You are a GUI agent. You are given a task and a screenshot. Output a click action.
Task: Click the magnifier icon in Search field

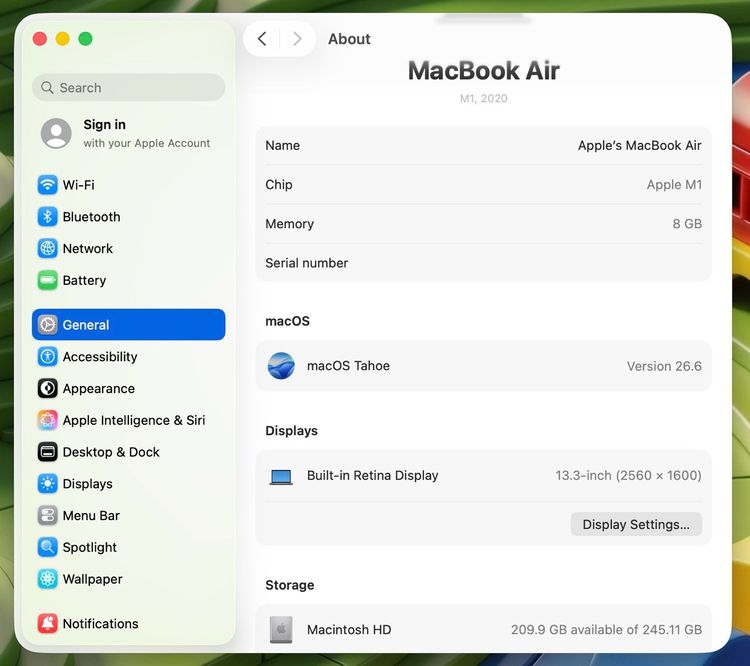click(47, 88)
